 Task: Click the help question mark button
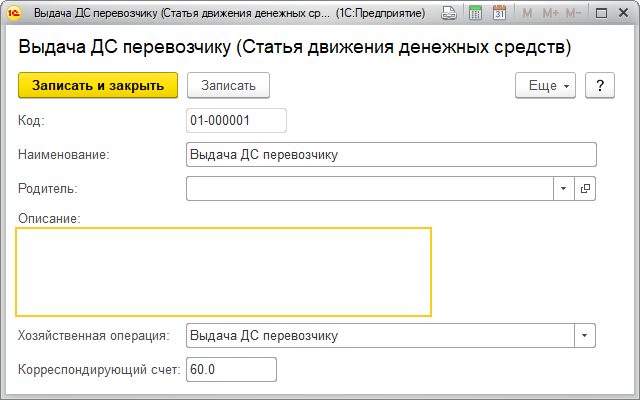(599, 86)
